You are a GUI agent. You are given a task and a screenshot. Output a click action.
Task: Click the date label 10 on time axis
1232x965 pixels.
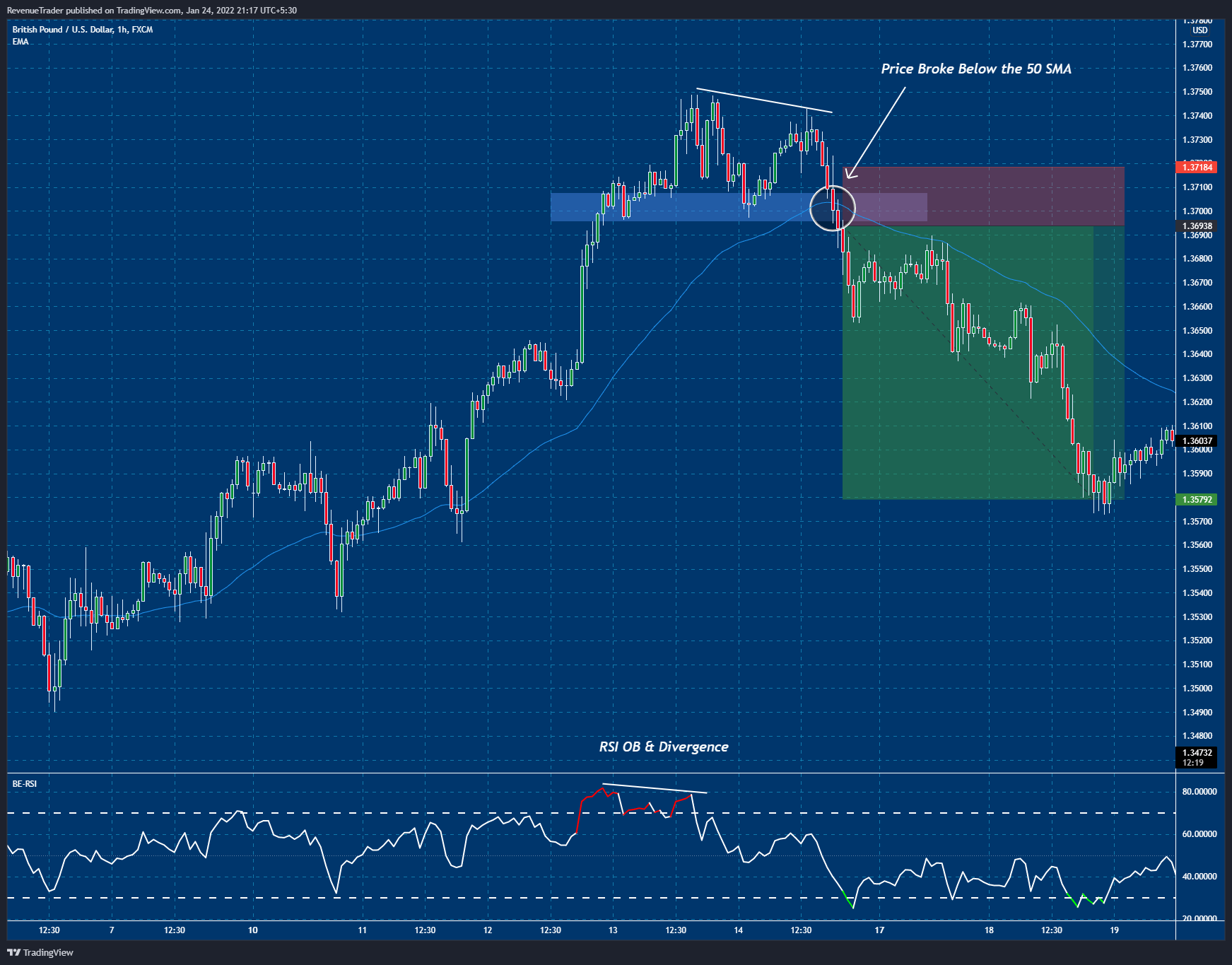point(253,930)
